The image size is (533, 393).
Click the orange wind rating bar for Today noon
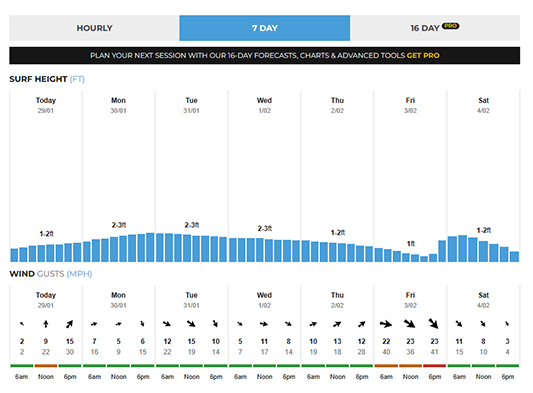(x=46, y=366)
